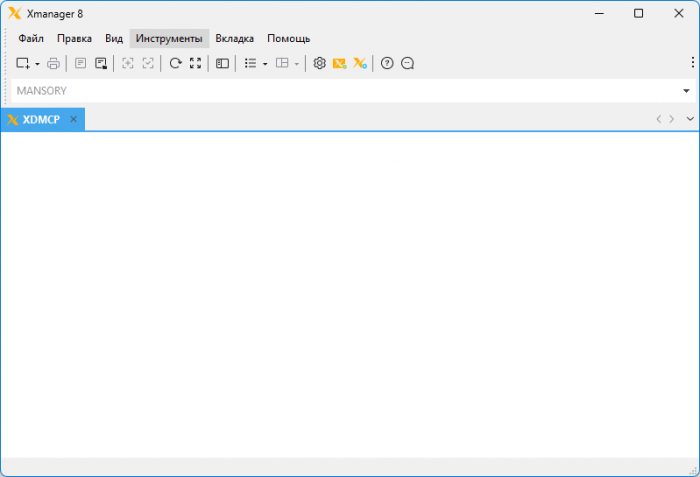The width and height of the screenshot is (700, 477).
Task: Expand the list view dropdown arrow
Action: [265, 64]
